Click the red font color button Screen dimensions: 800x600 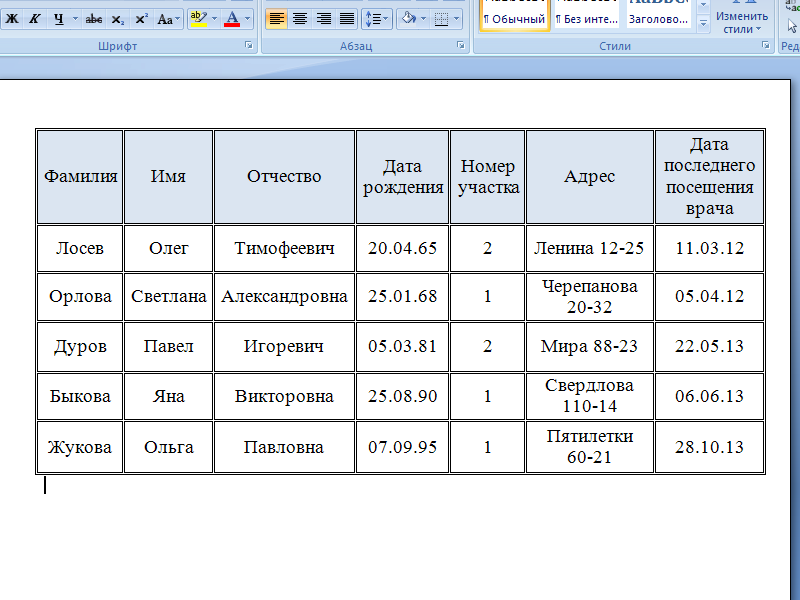click(x=232, y=19)
